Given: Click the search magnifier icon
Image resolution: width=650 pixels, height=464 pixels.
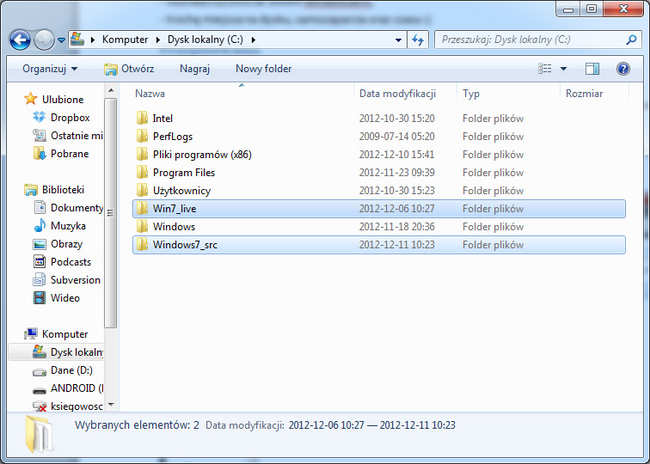Looking at the screenshot, I should coord(631,40).
